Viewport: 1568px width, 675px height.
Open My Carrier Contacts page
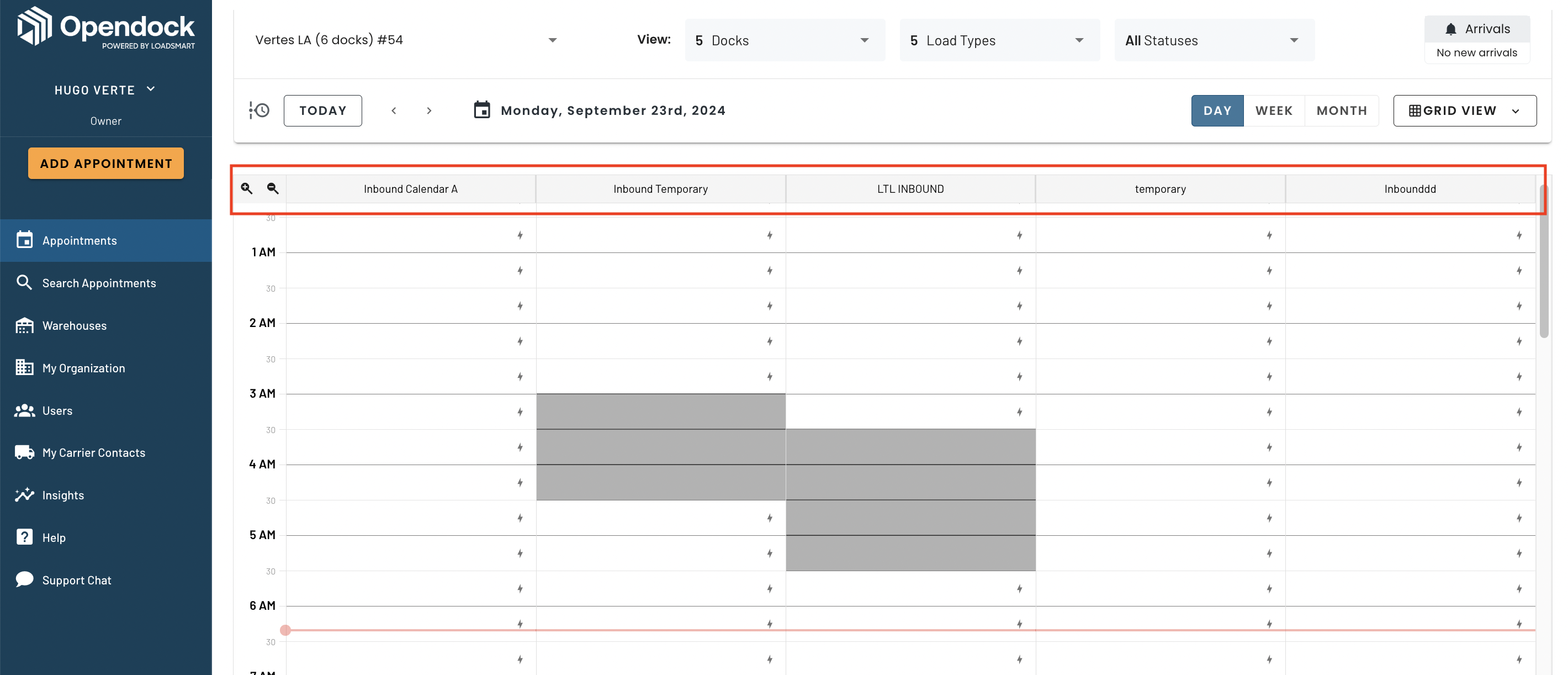pos(106,452)
